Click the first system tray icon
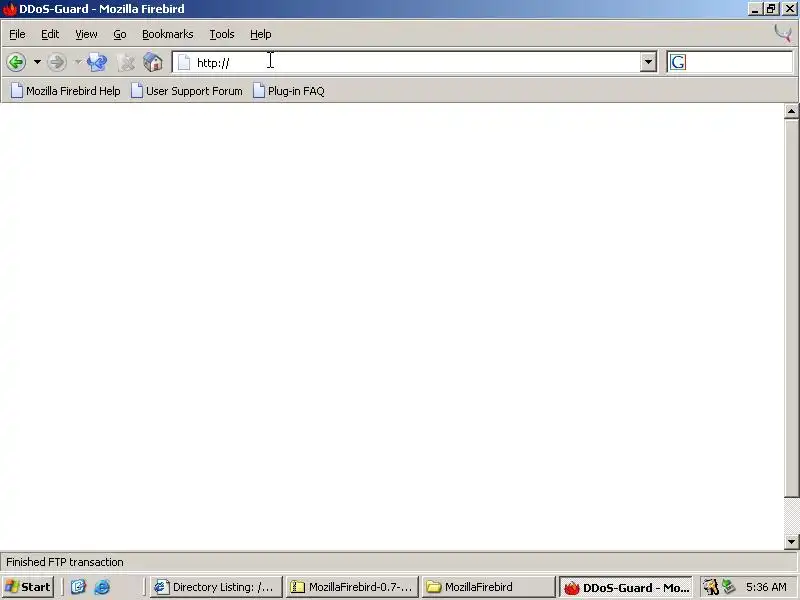The height and width of the screenshot is (600, 800). (x=710, y=587)
